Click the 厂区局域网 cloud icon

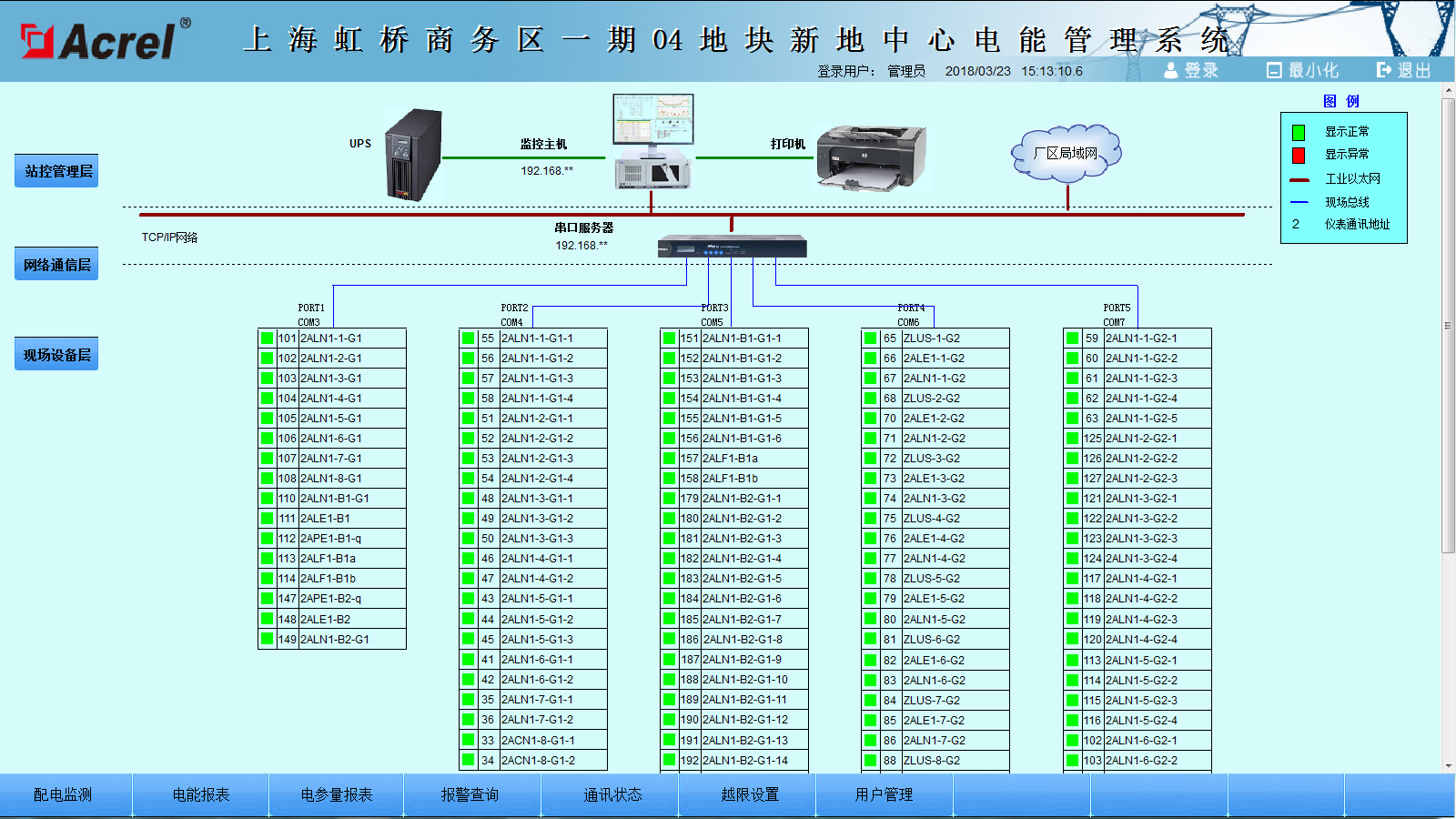tap(1066, 154)
